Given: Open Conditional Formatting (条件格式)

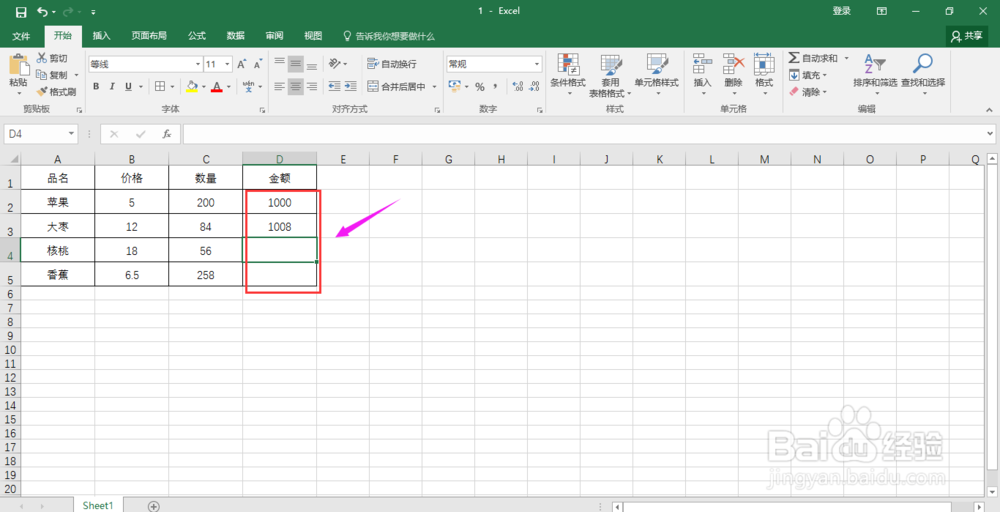Looking at the screenshot, I should pos(568,75).
